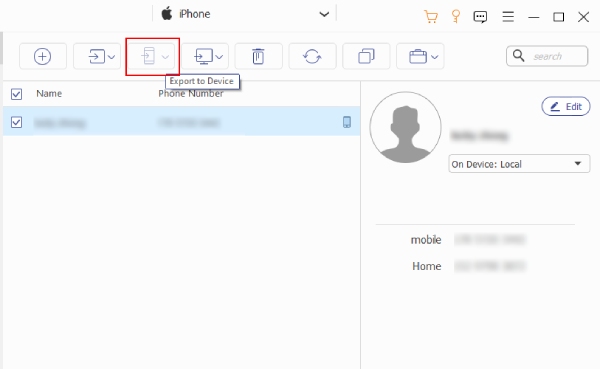Expand the On Device: Local dropdown
600x369 pixels.
click(x=519, y=164)
